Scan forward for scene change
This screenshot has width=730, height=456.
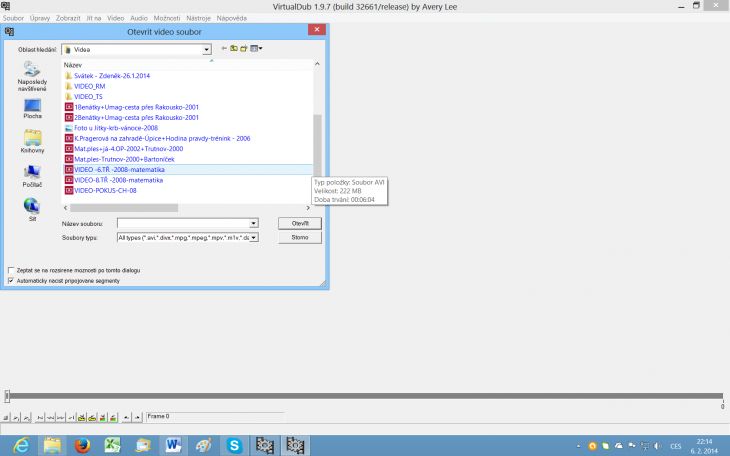click(x=113, y=418)
